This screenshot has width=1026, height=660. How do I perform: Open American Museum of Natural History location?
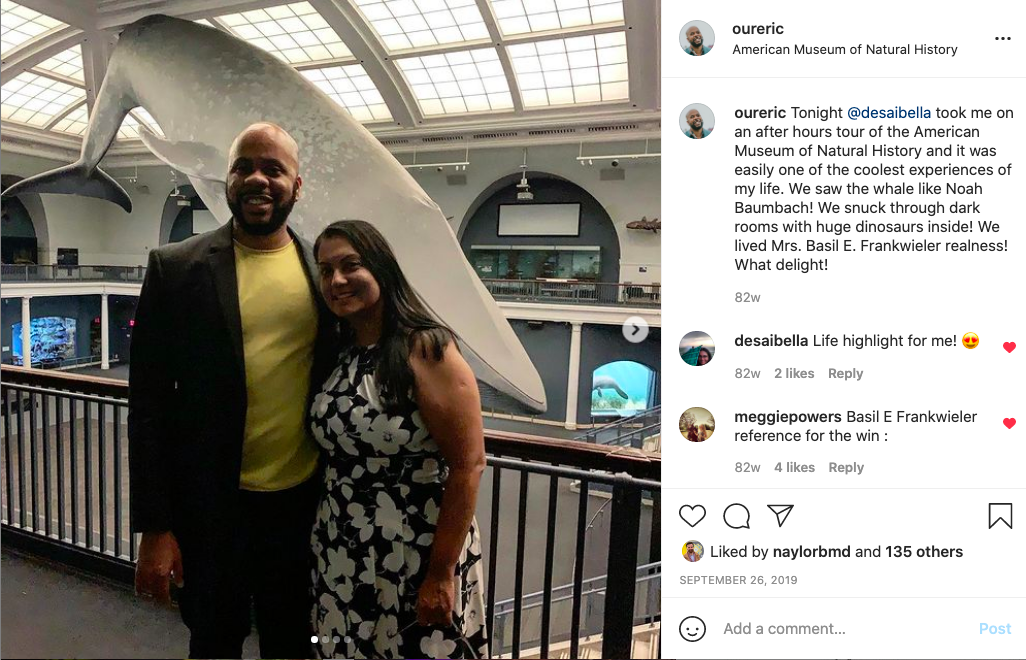(x=845, y=50)
